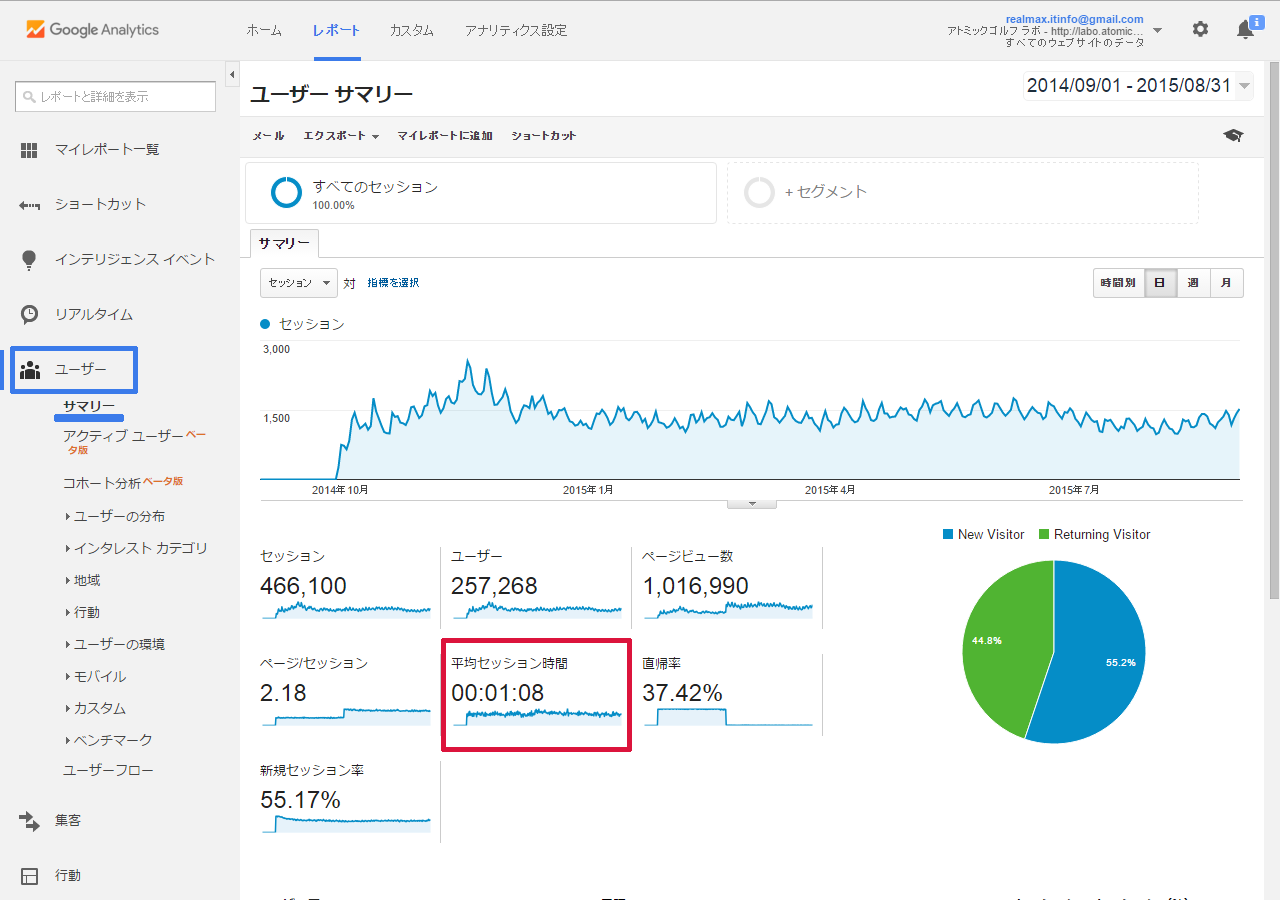Screen dimensions: 1280x900
Task: Click マイレポートに追加 button
Action: coord(445,136)
